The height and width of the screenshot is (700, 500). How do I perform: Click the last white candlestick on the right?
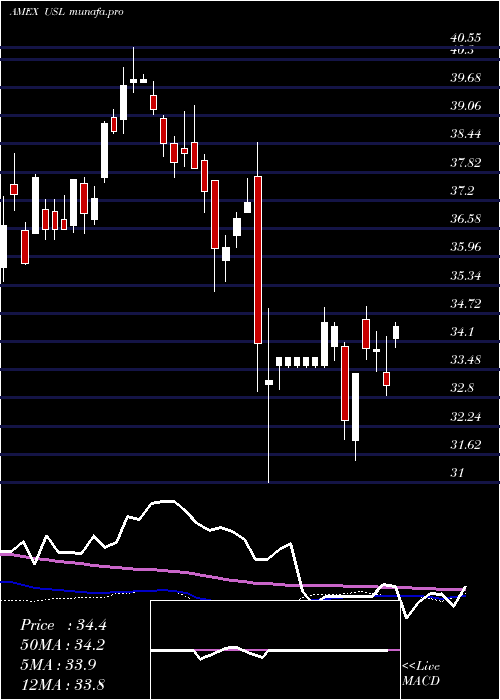click(x=396, y=333)
